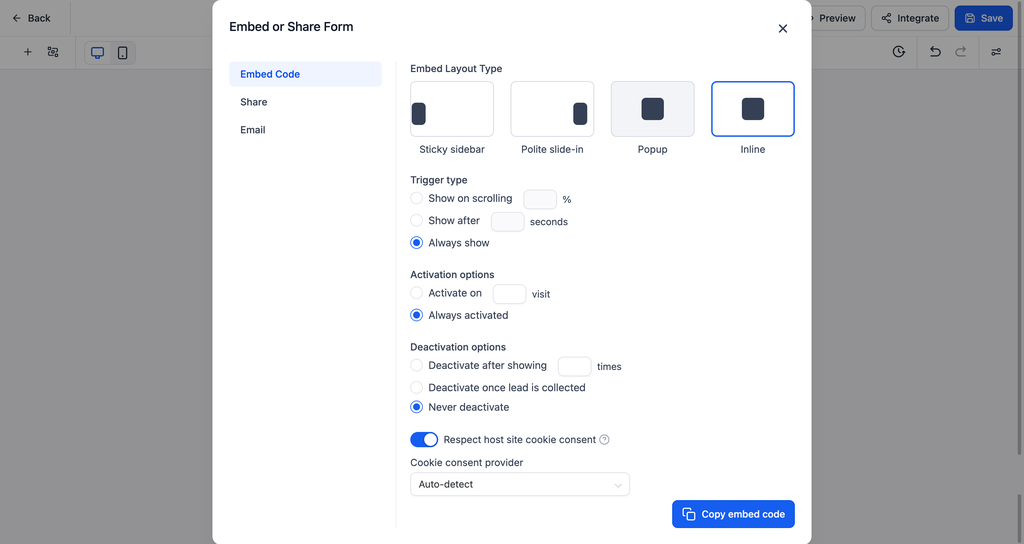Screen dimensions: 1024x544
Task: Select Show after seconds trigger
Action: click(x=417, y=221)
